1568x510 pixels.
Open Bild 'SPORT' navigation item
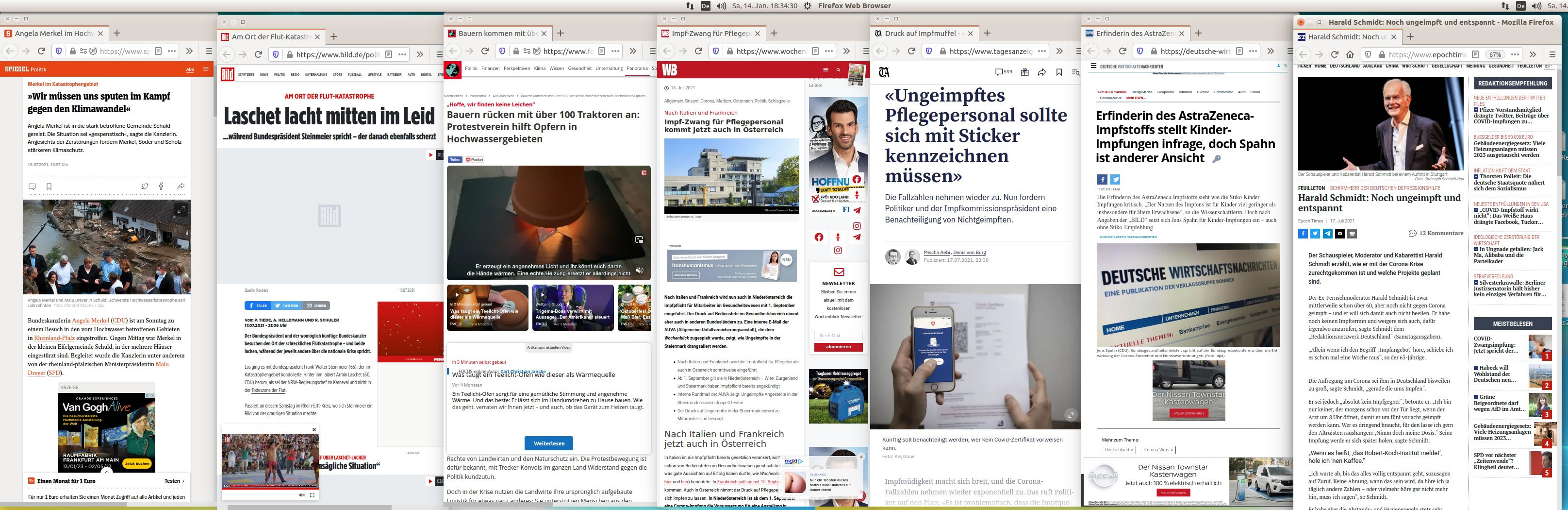337,74
